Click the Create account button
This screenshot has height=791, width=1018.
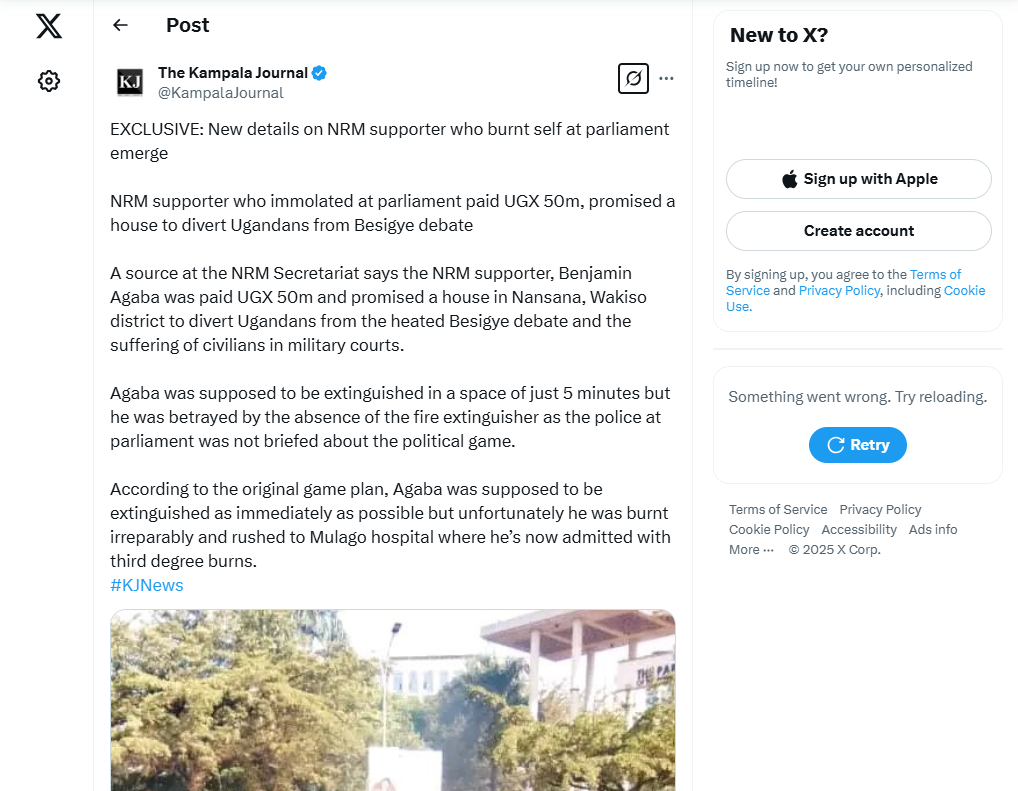tap(858, 231)
